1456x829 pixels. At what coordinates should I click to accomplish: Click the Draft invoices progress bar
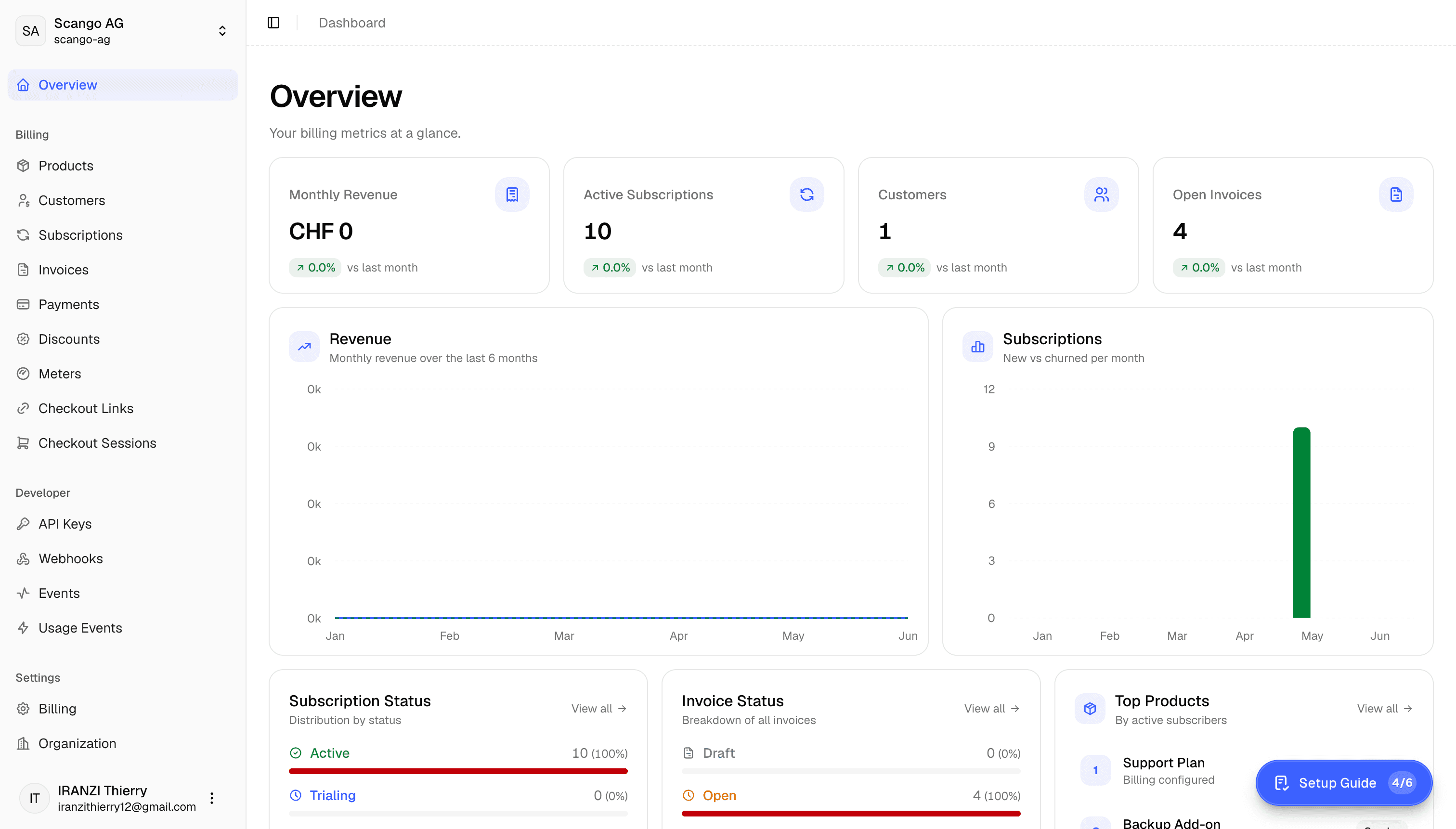pos(851,772)
